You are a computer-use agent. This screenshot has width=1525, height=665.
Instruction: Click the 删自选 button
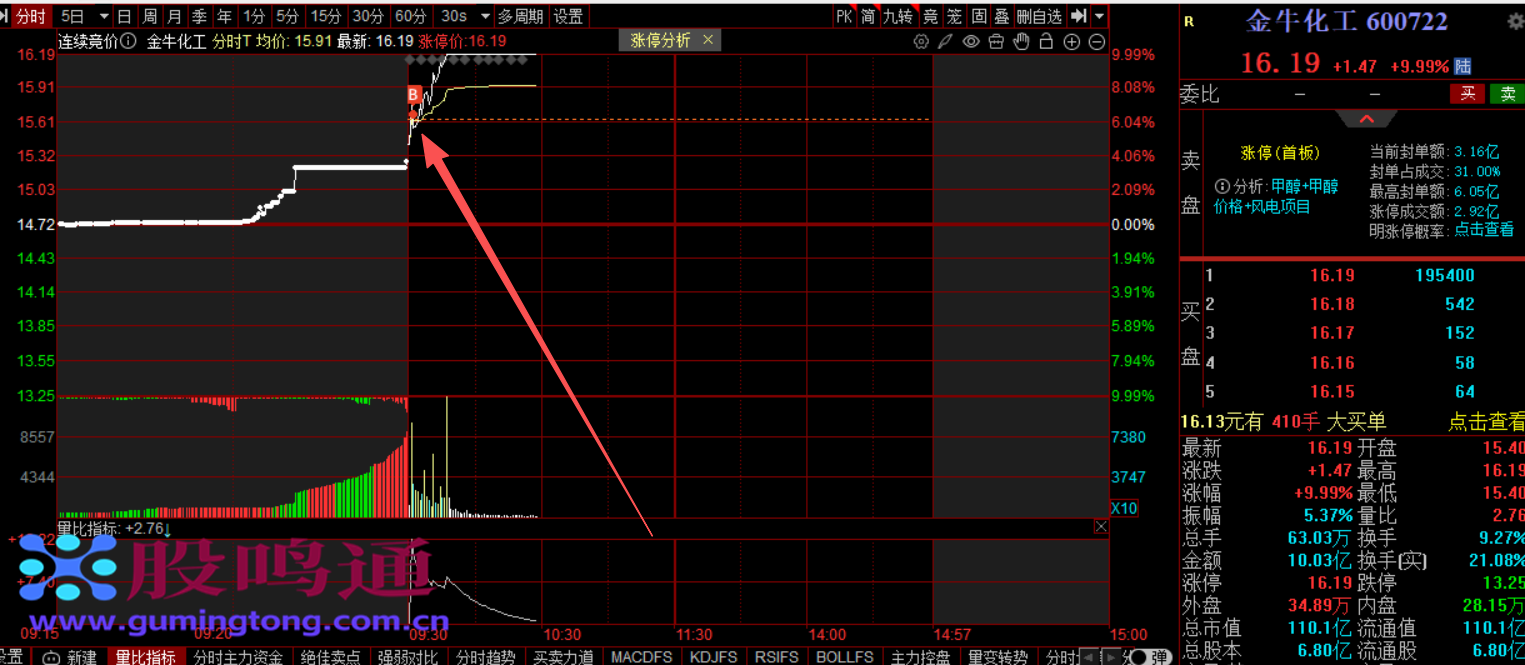click(1039, 16)
